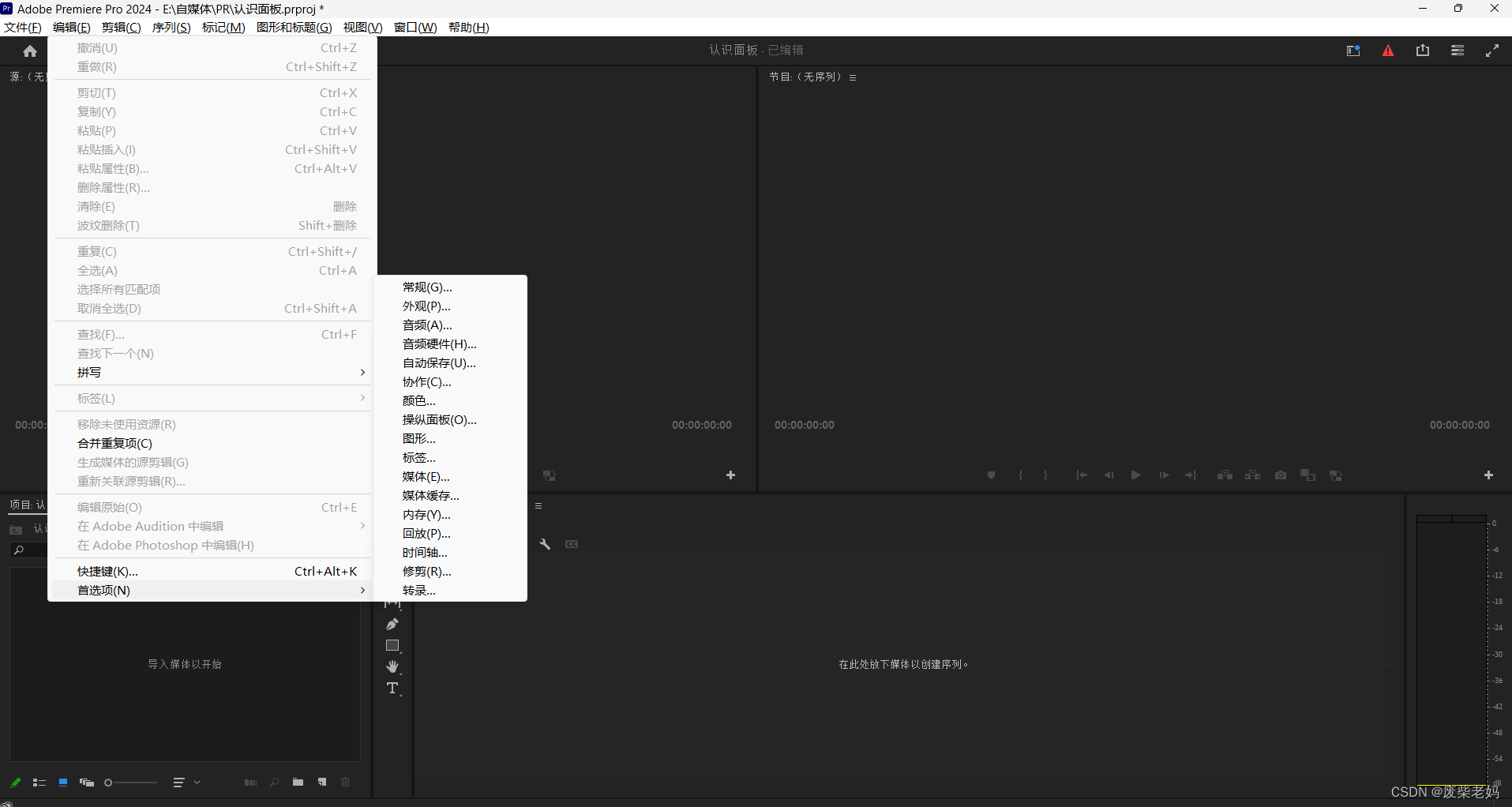Viewport: 1512px width, 807px height.
Task: Switch Project panel to freeform view
Action: point(87,783)
